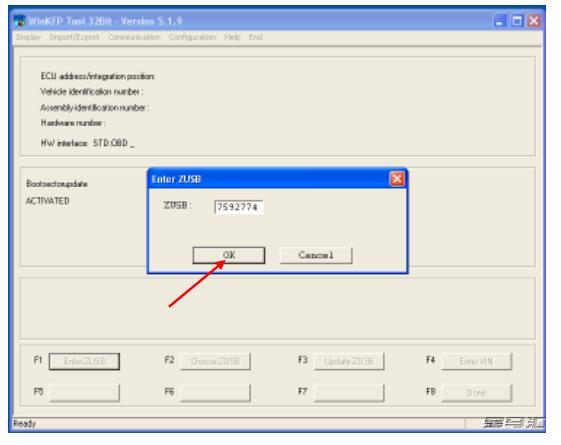Click the F1 Enter ZUSB button
The width and height of the screenshot is (561, 445).
84,361
